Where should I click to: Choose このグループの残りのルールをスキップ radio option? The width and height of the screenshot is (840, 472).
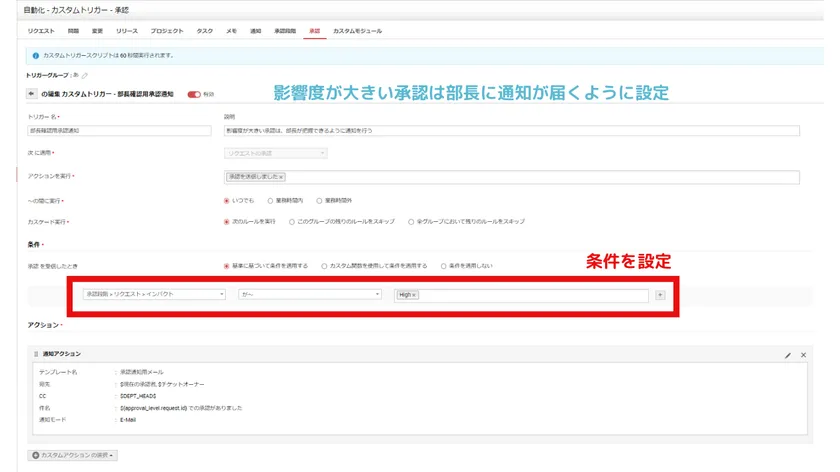pos(292,221)
